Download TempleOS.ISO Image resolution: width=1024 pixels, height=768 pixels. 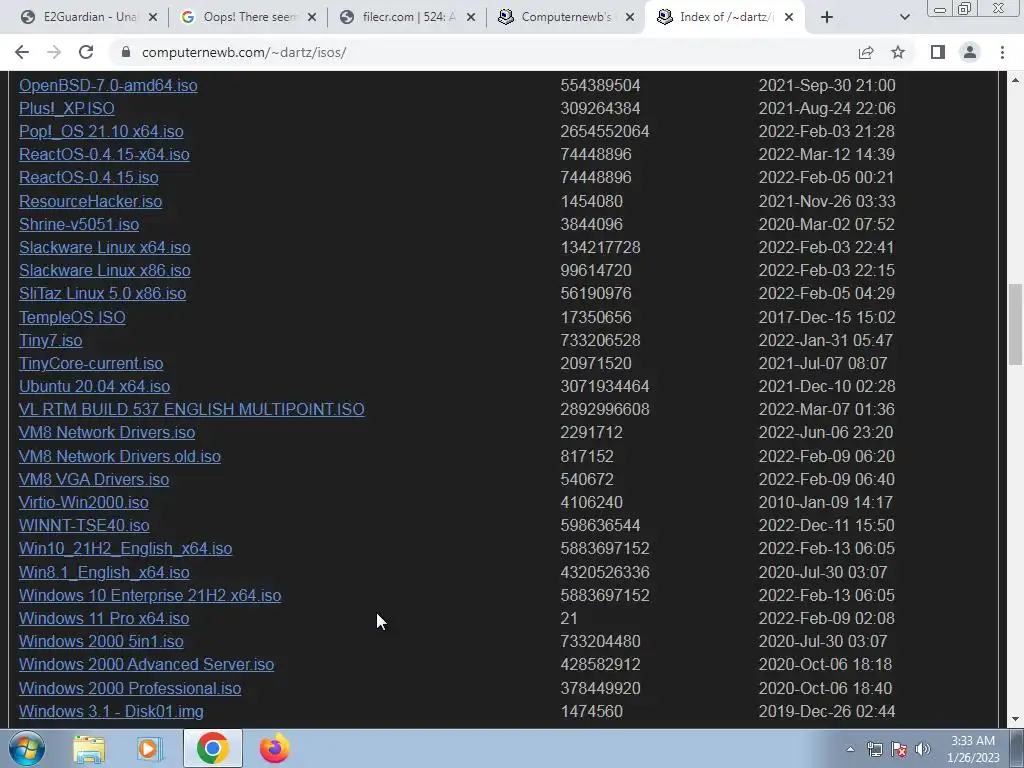coord(72,317)
